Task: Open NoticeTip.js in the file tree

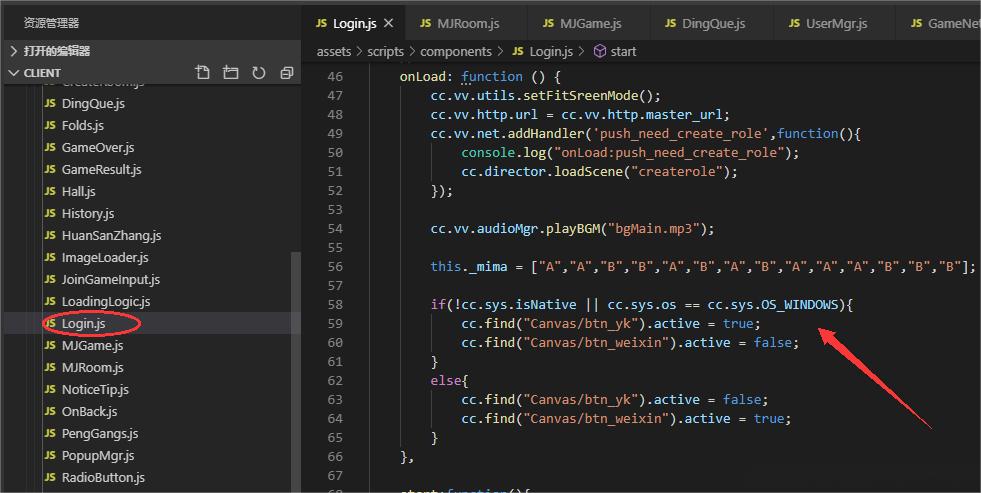Action: click(95, 389)
